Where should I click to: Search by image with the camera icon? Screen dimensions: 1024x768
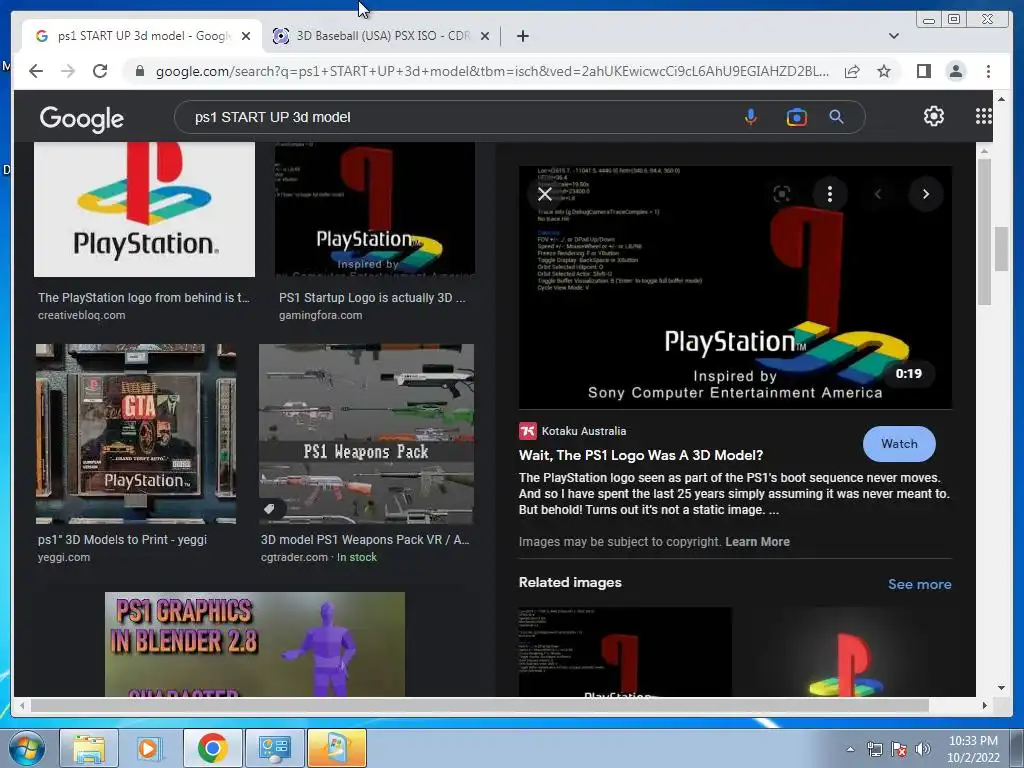click(x=796, y=118)
